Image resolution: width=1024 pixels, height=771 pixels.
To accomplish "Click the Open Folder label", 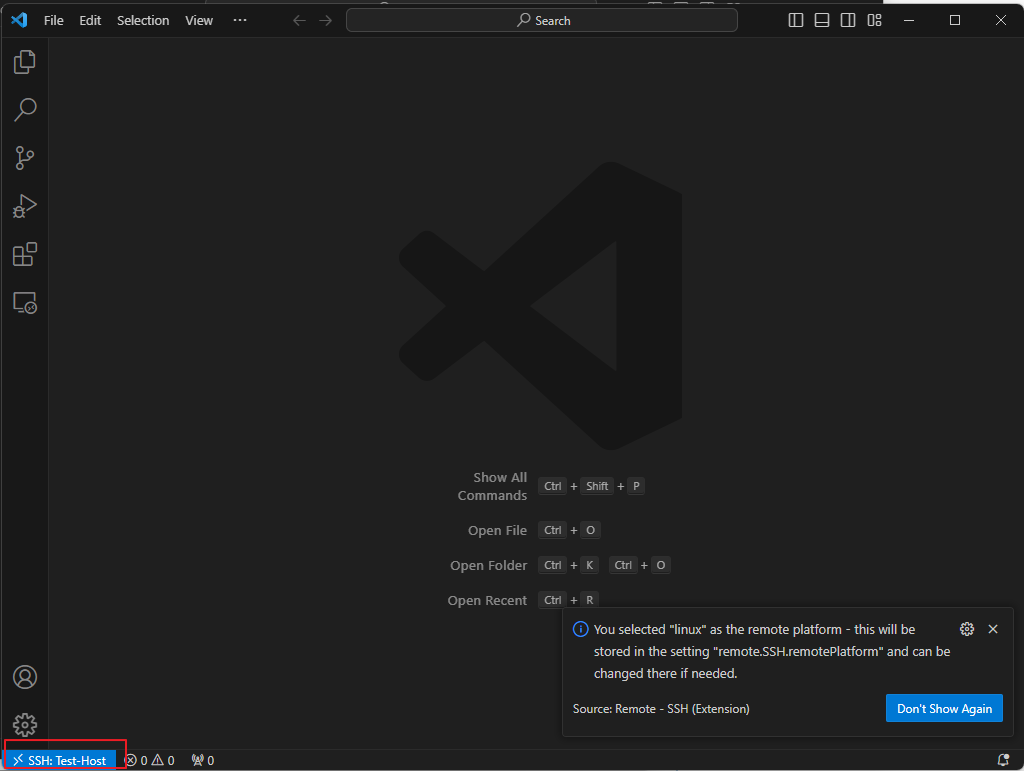I will click(488, 565).
